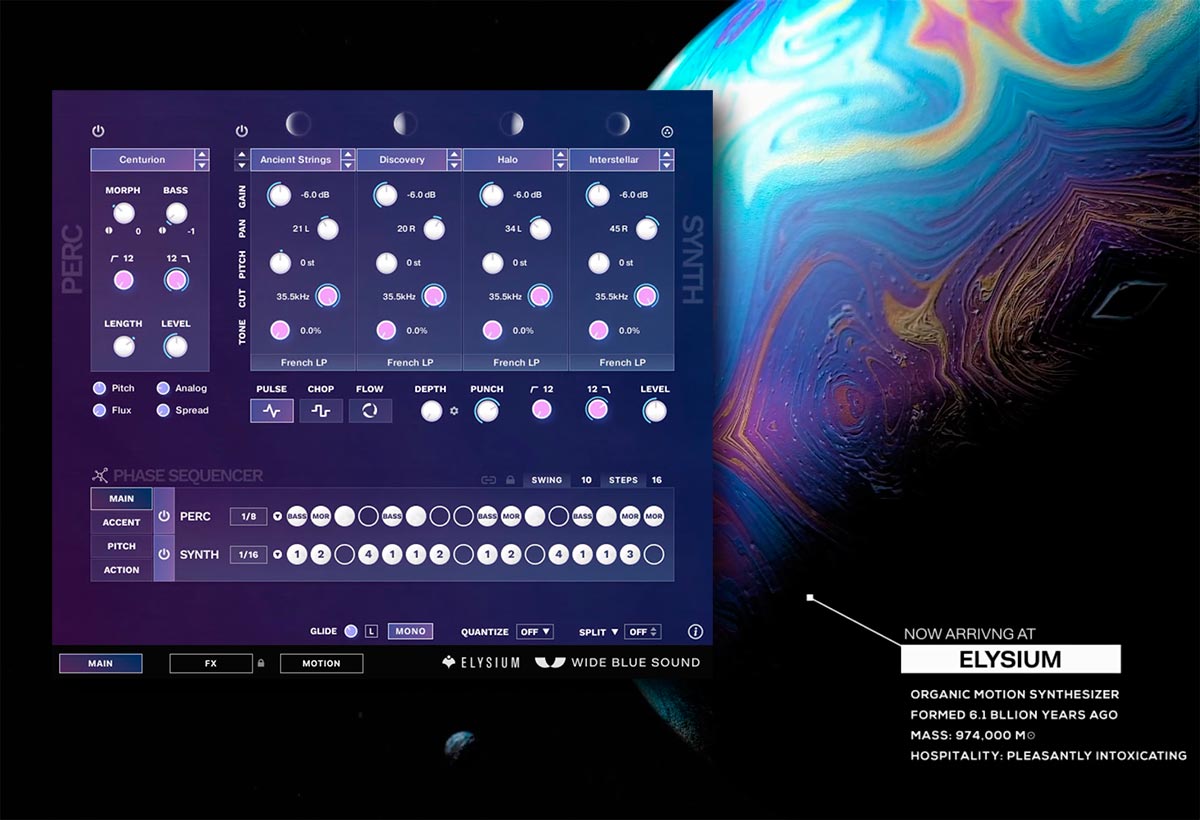Click the first step labeled 4 in SYNTH row
The image size is (1200, 820).
point(368,554)
